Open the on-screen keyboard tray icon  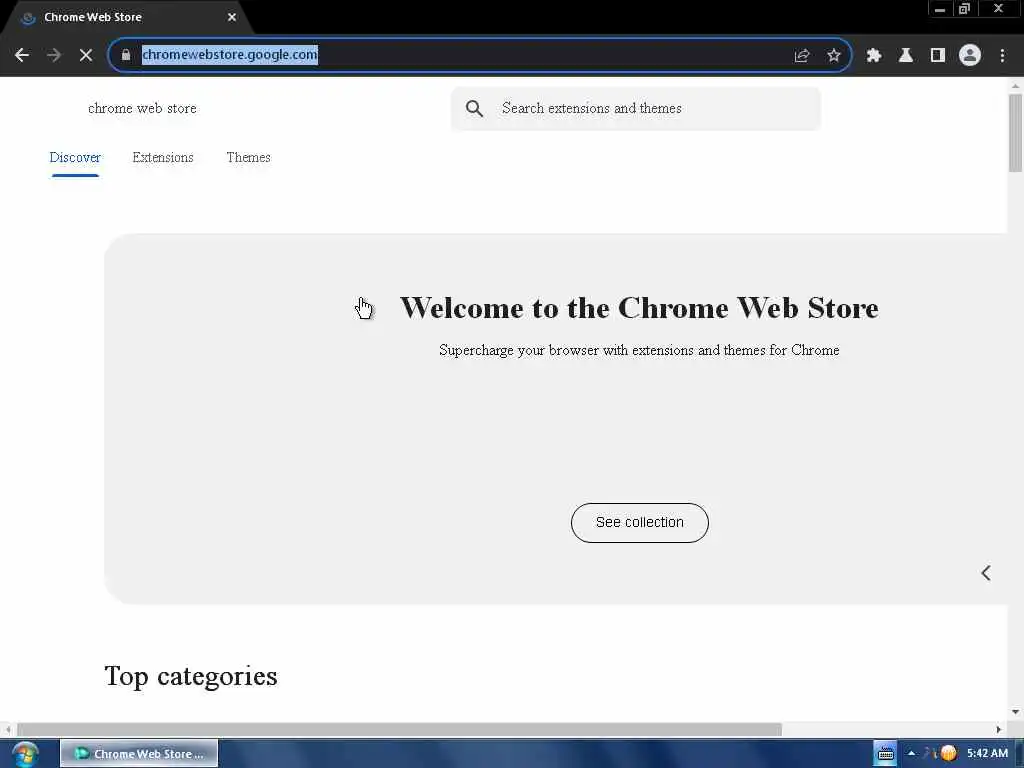pos(886,754)
